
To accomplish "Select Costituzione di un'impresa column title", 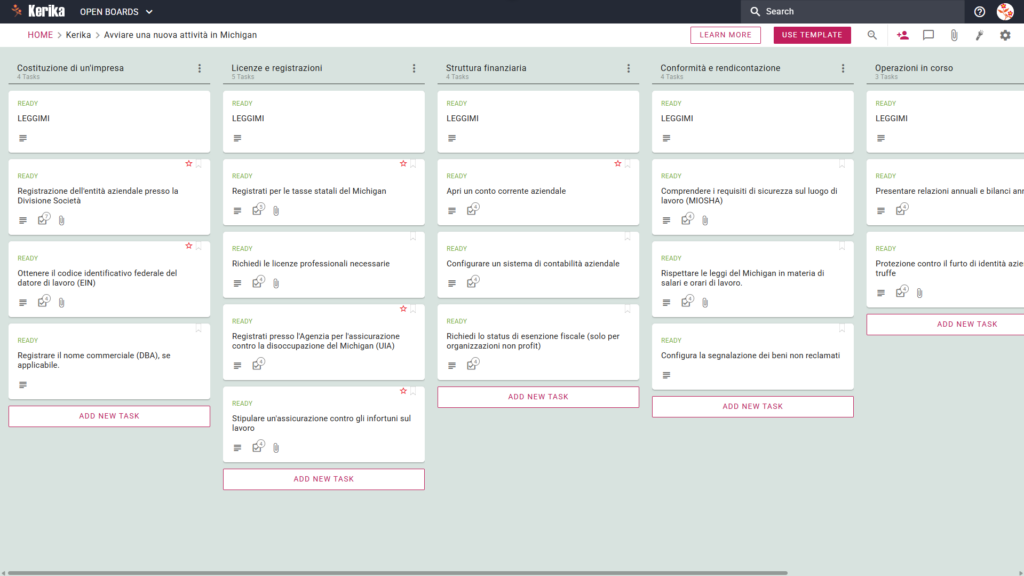I will pos(71,68).
